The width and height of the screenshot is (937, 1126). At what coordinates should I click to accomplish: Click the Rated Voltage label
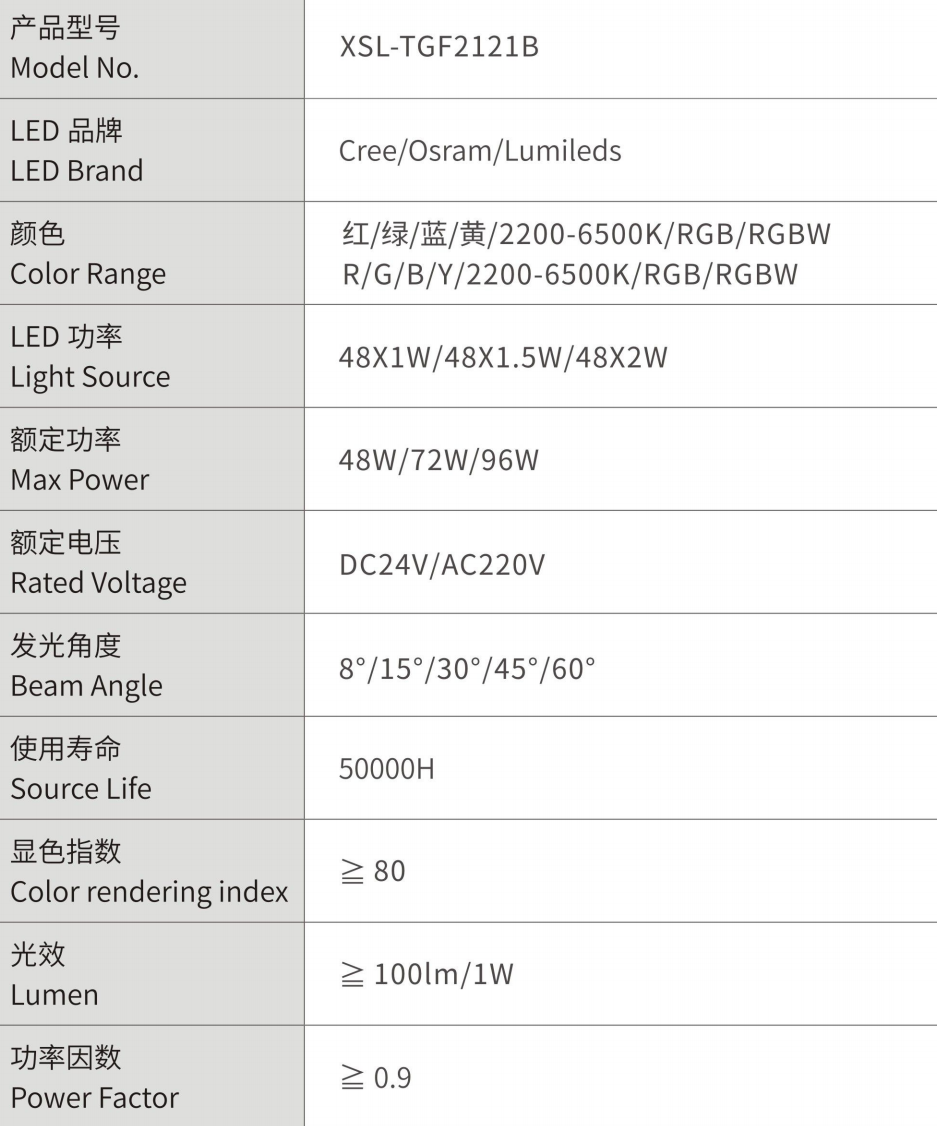pos(98,583)
